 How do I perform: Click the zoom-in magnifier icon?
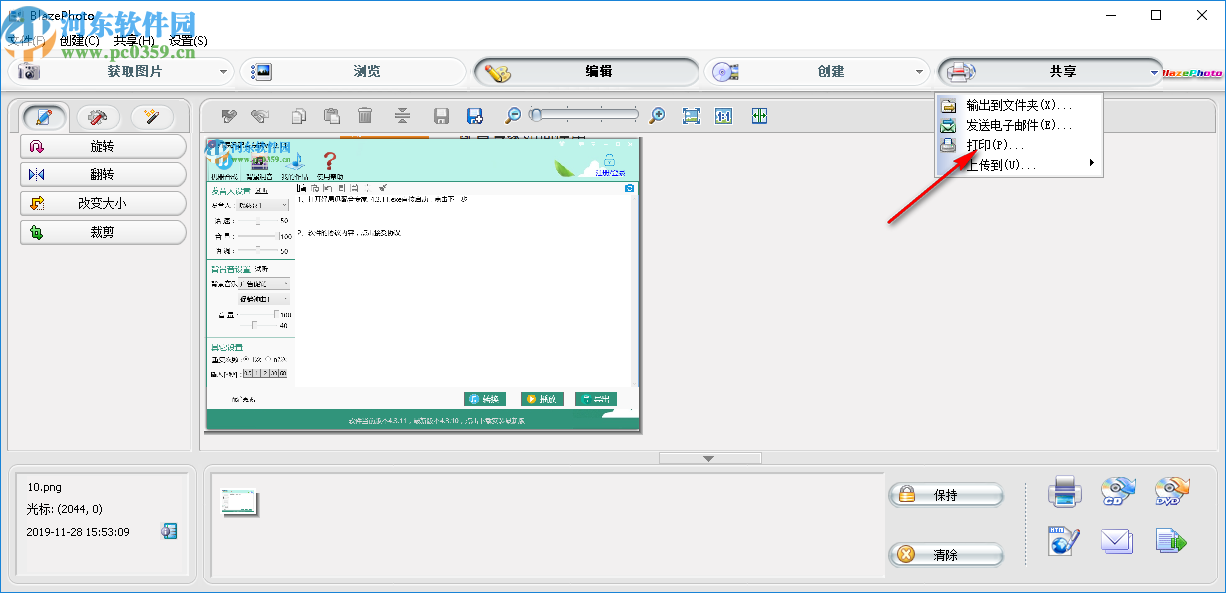pos(658,115)
